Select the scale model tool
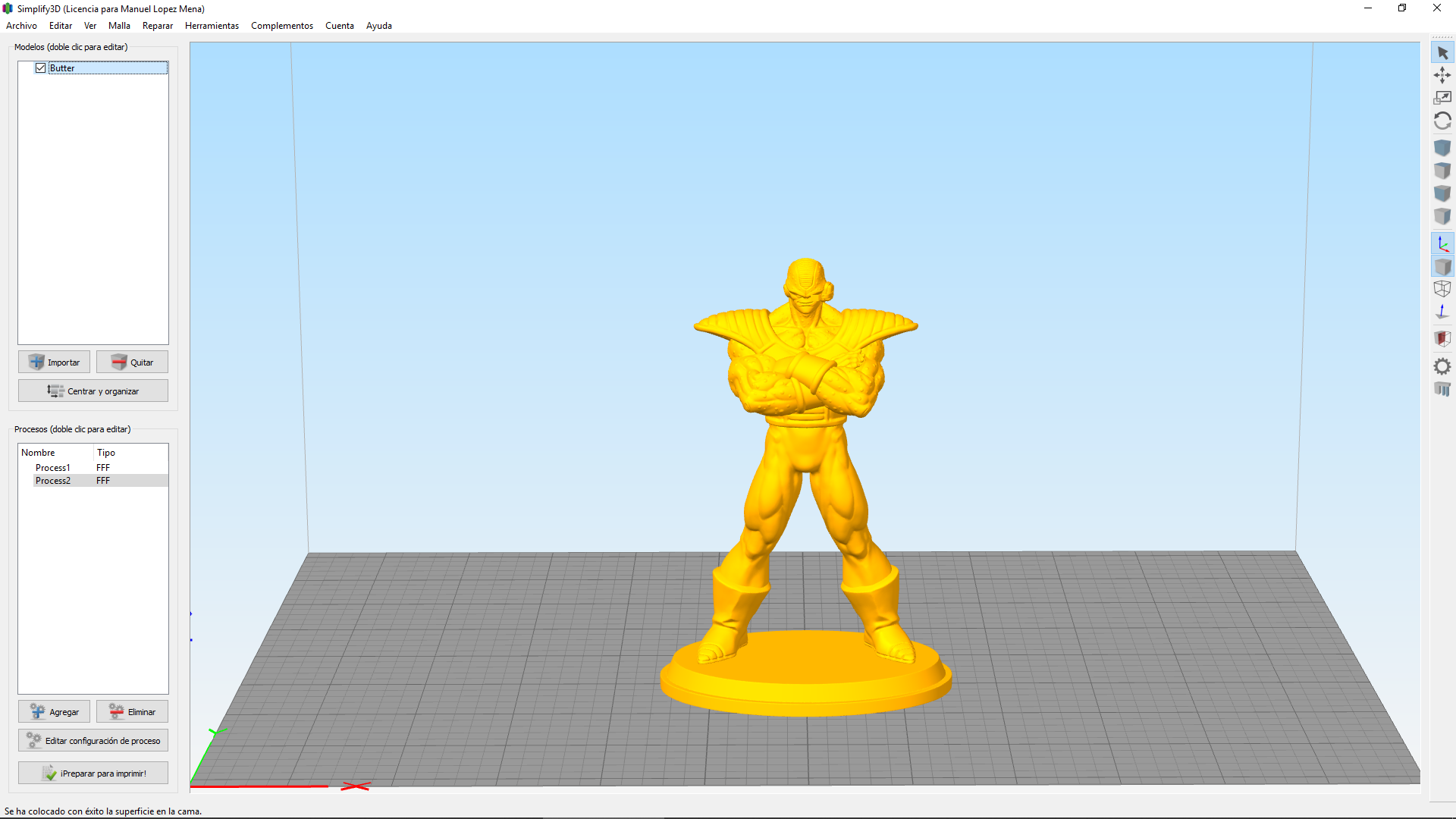This screenshot has height=819, width=1456. pos(1442,98)
